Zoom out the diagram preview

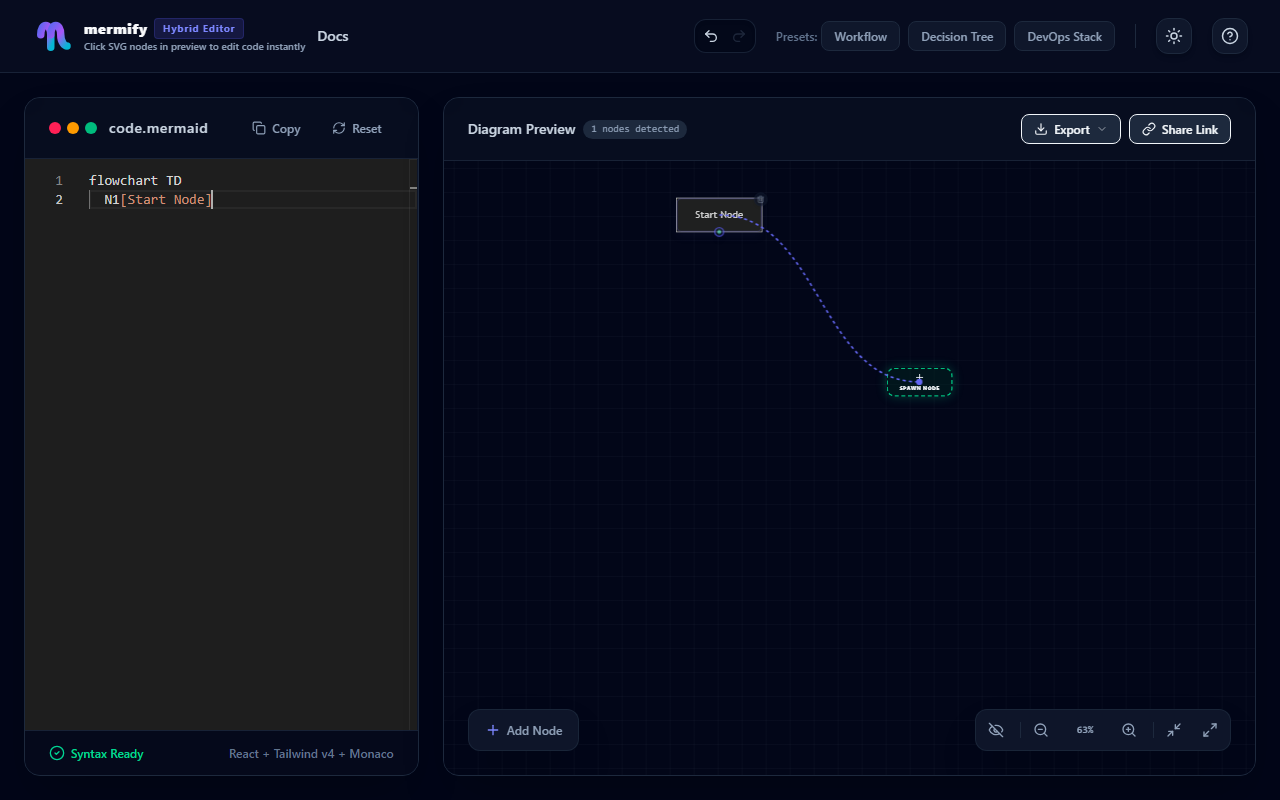1041,730
